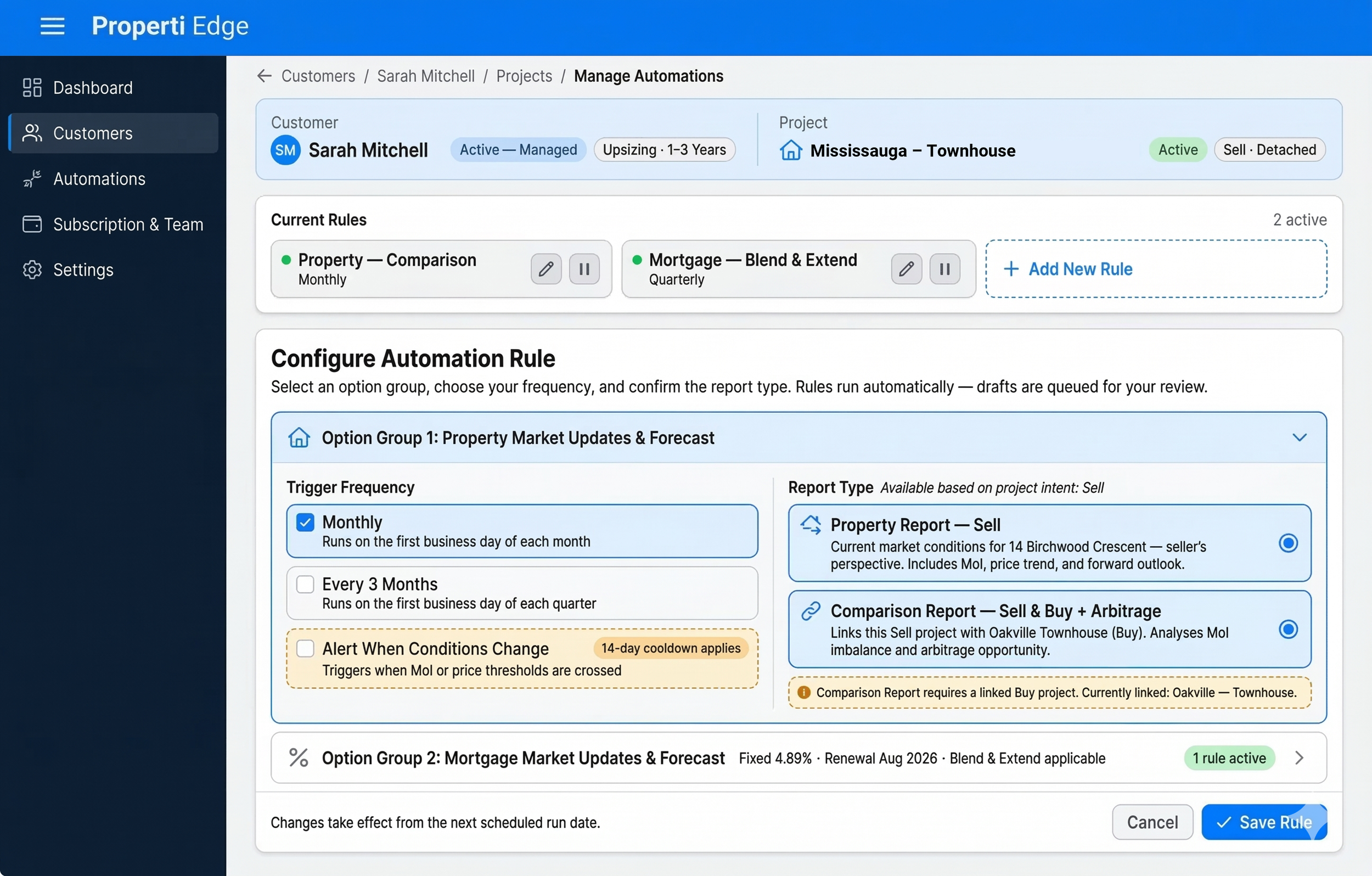Screen dimensions: 1372x876
Task: Edit the Mortgage — Blend & Extend rule
Action: pos(906,268)
